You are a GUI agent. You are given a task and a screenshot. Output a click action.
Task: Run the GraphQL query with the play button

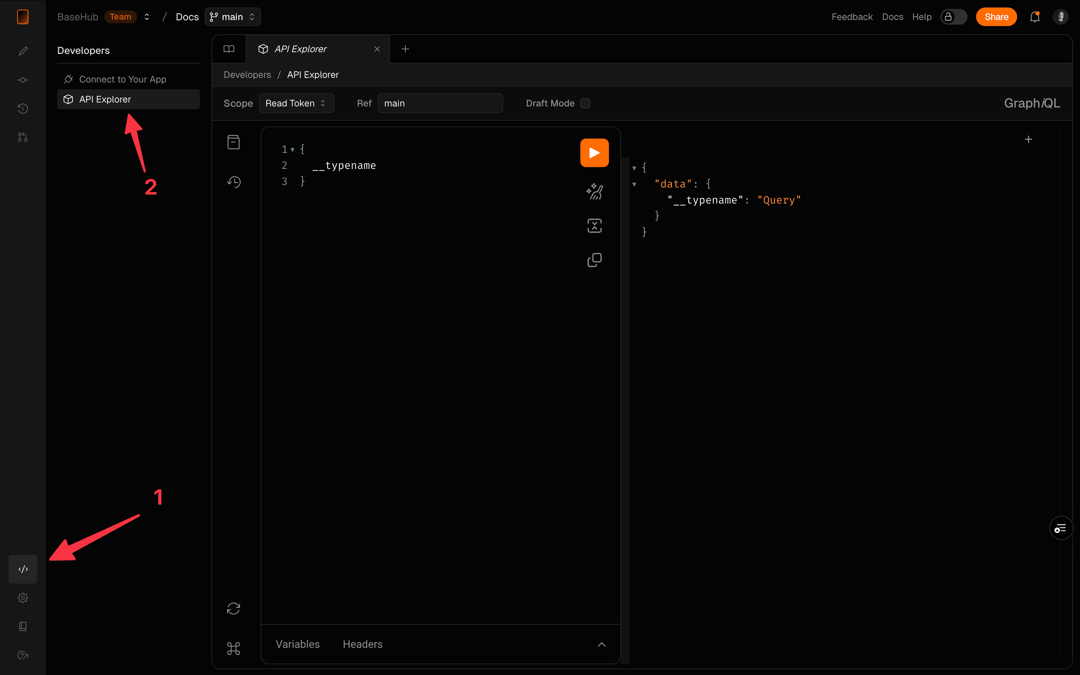594,152
